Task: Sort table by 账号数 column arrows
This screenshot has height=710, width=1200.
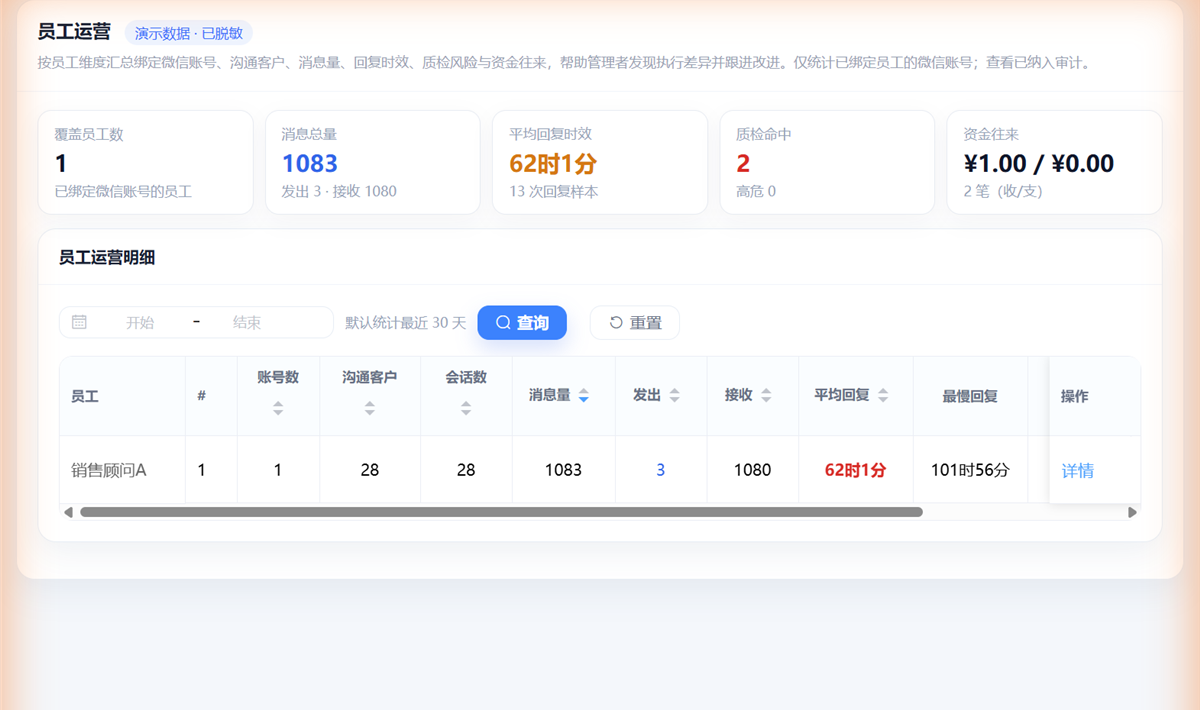Action: click(x=278, y=408)
